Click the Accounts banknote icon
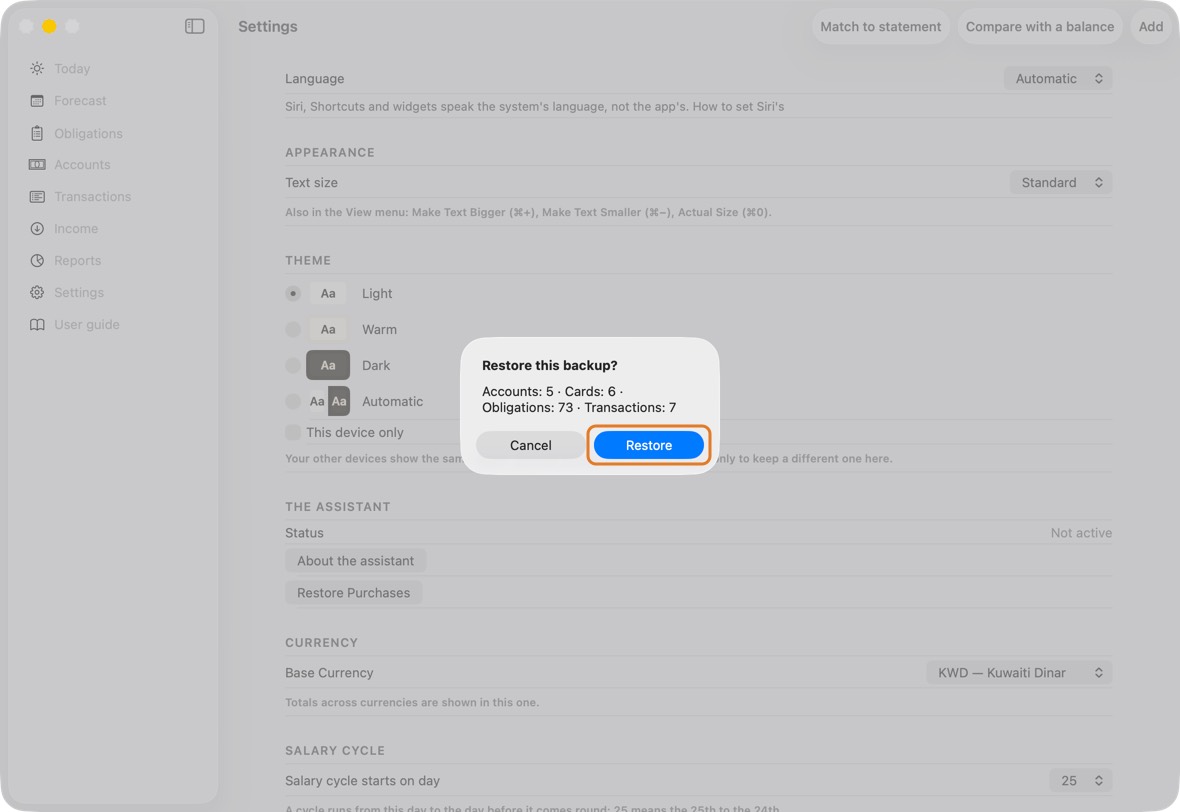 (37, 165)
